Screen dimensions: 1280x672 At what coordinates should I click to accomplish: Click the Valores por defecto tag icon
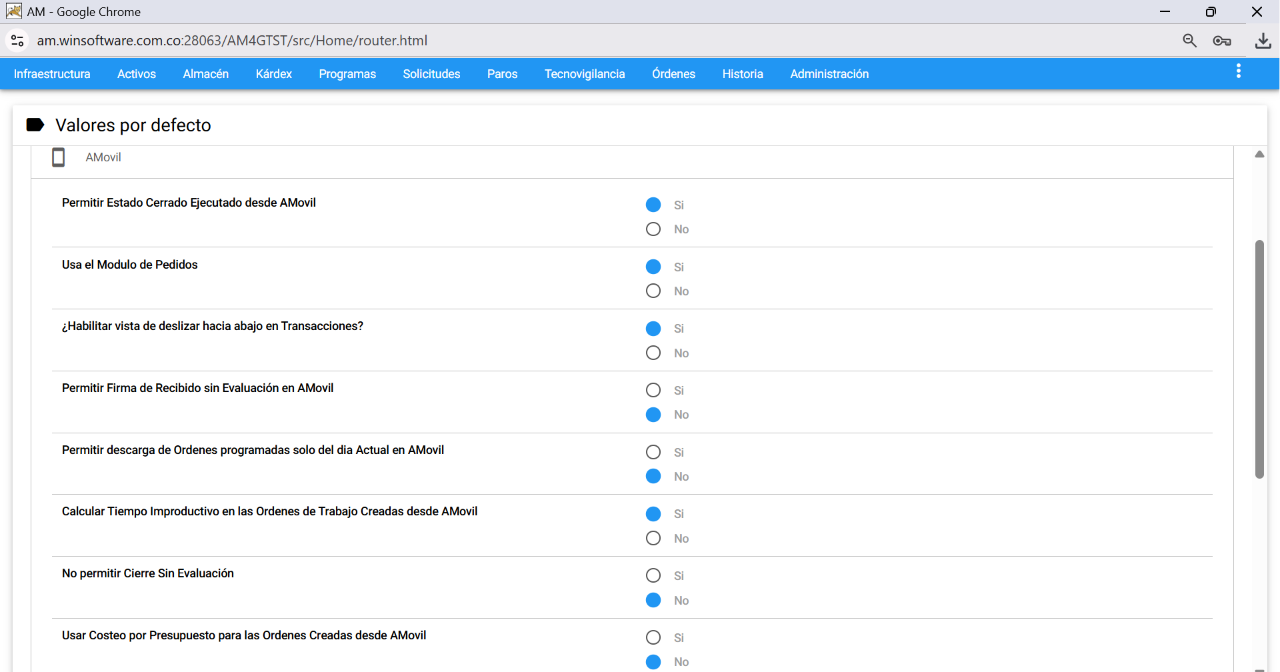click(35, 125)
